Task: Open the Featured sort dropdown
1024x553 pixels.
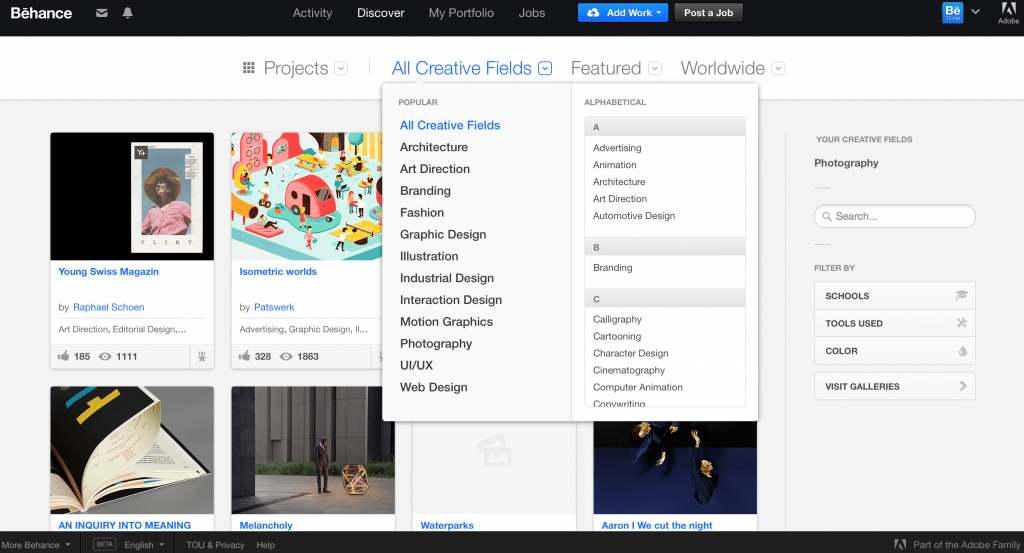Action: click(x=655, y=69)
